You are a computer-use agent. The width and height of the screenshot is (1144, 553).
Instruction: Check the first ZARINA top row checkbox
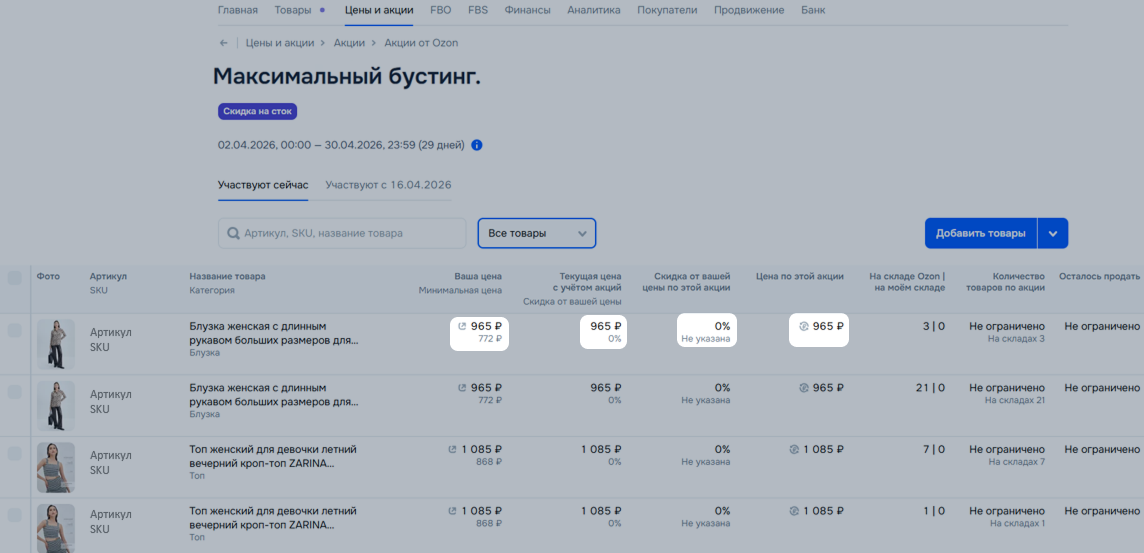coord(15,454)
